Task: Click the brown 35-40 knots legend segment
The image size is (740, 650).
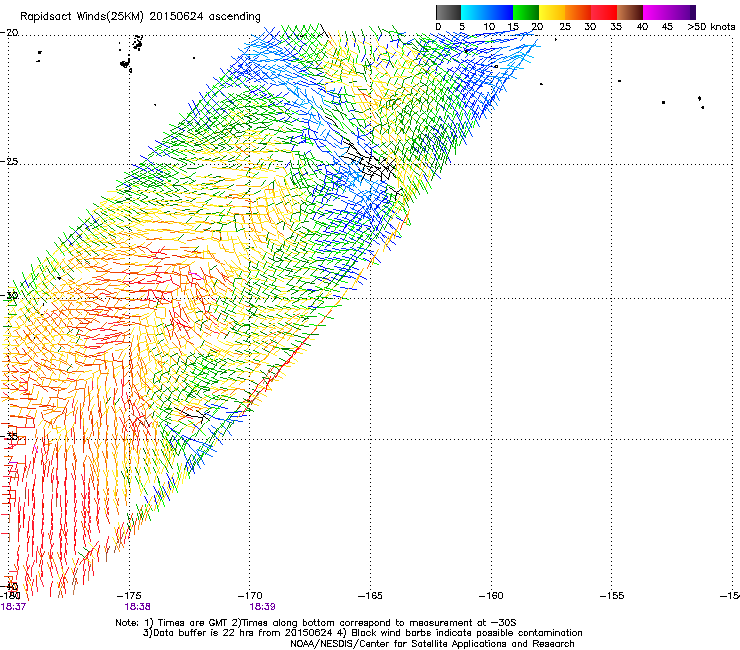Action: (x=630, y=12)
